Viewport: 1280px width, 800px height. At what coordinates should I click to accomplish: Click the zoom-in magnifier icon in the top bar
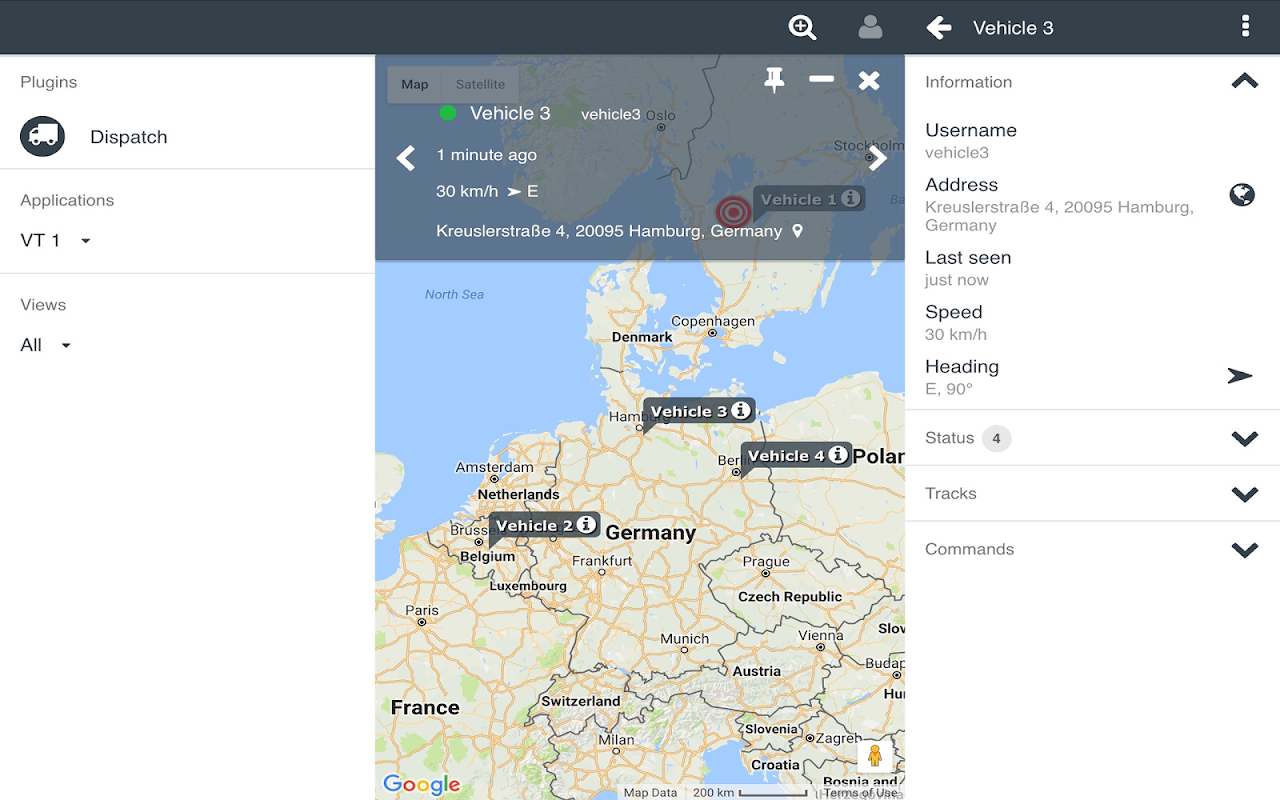(x=802, y=28)
